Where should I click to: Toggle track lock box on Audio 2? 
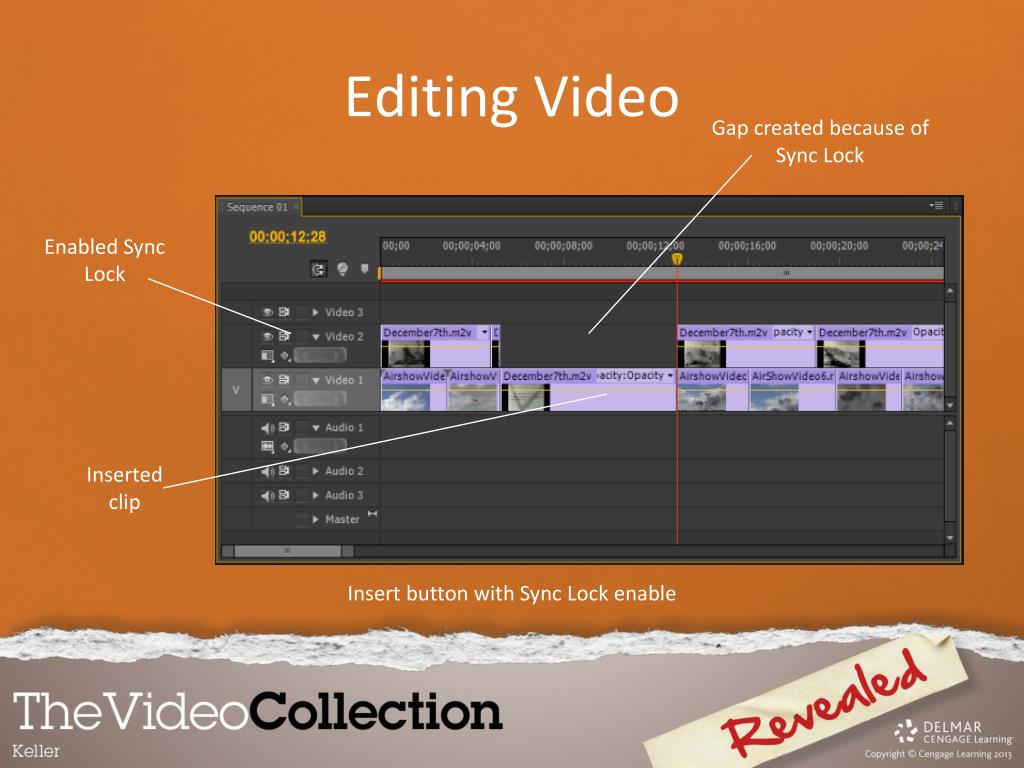pos(302,471)
